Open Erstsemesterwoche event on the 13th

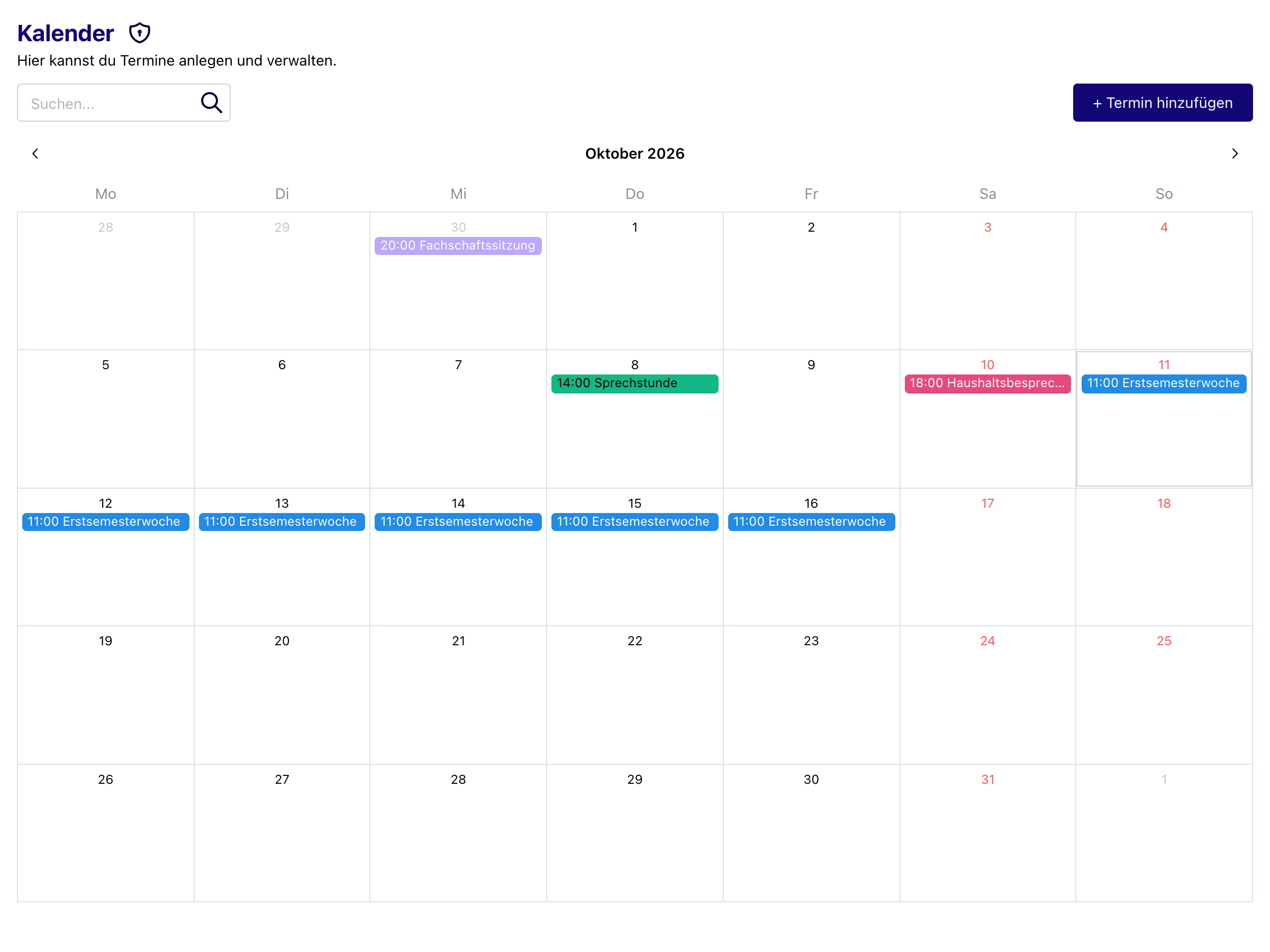(282, 521)
